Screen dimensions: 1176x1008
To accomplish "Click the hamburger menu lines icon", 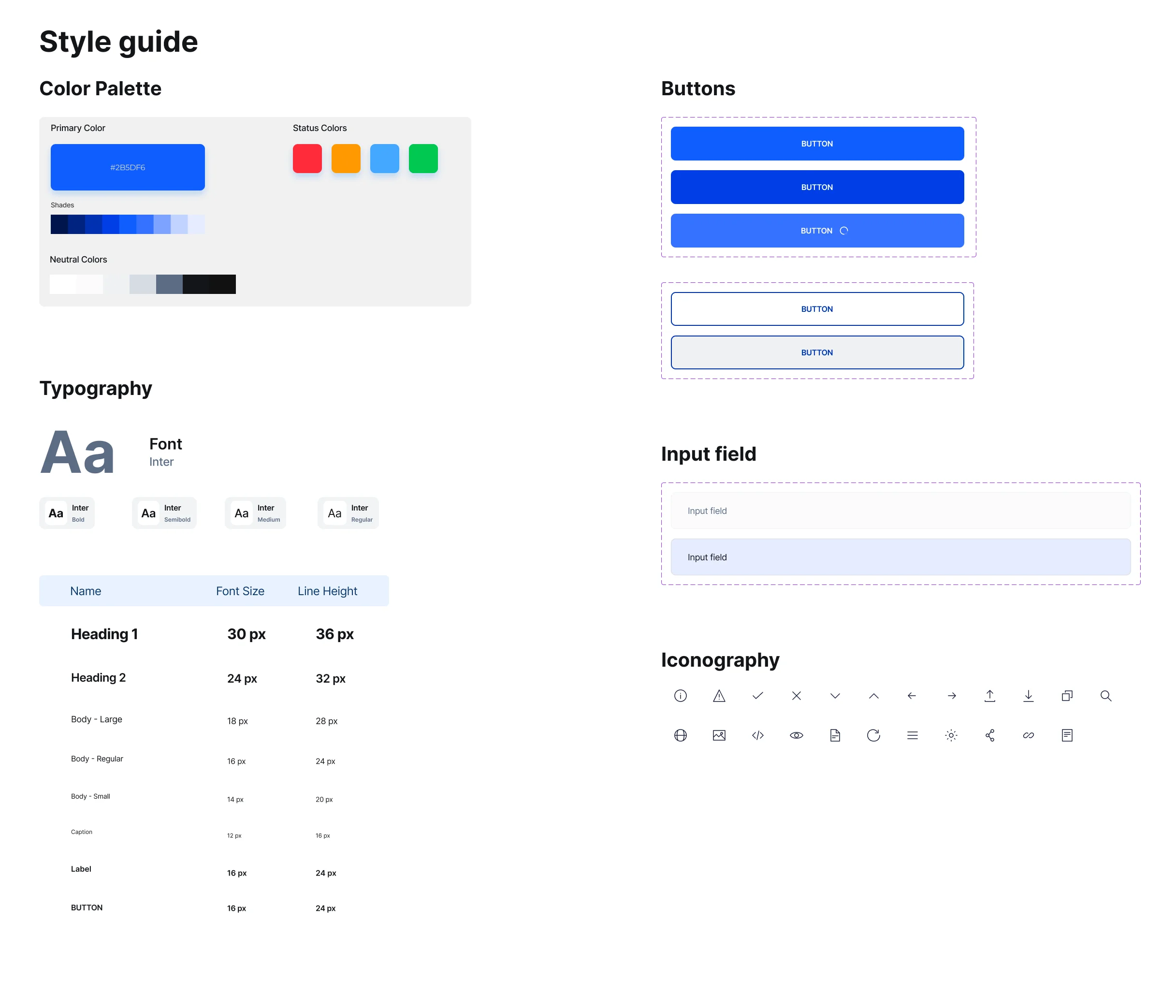I will 913,735.
